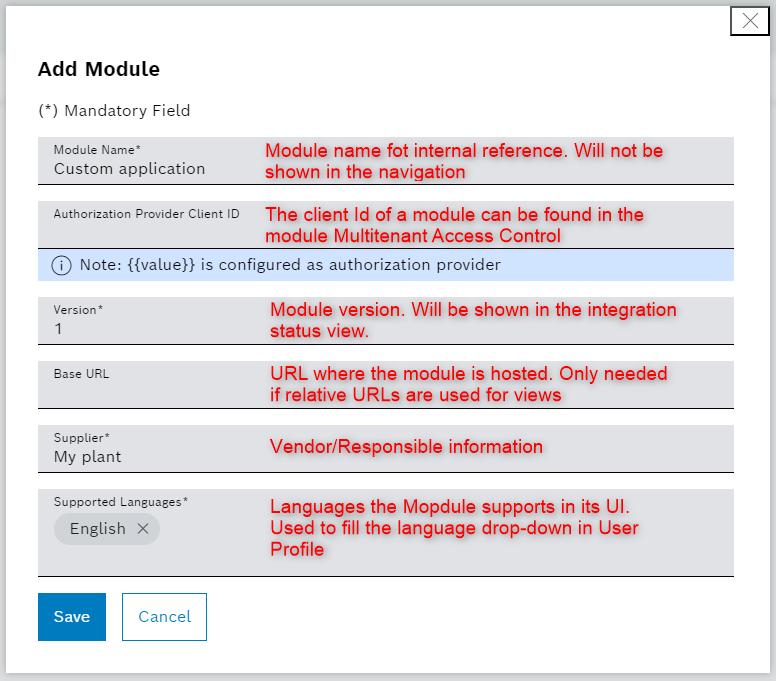Click the Vendor/Responsible information annotation
This screenshot has height=681, width=776.
406,447
